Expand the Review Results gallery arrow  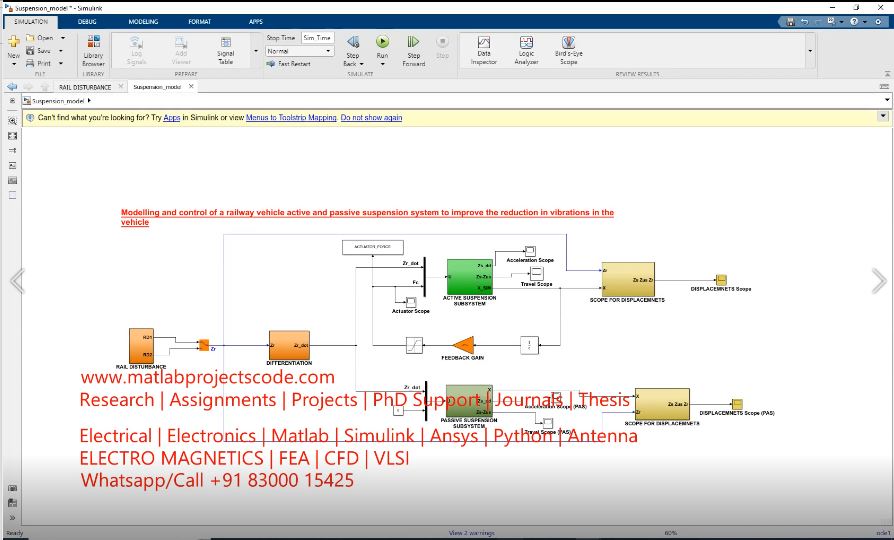810,50
